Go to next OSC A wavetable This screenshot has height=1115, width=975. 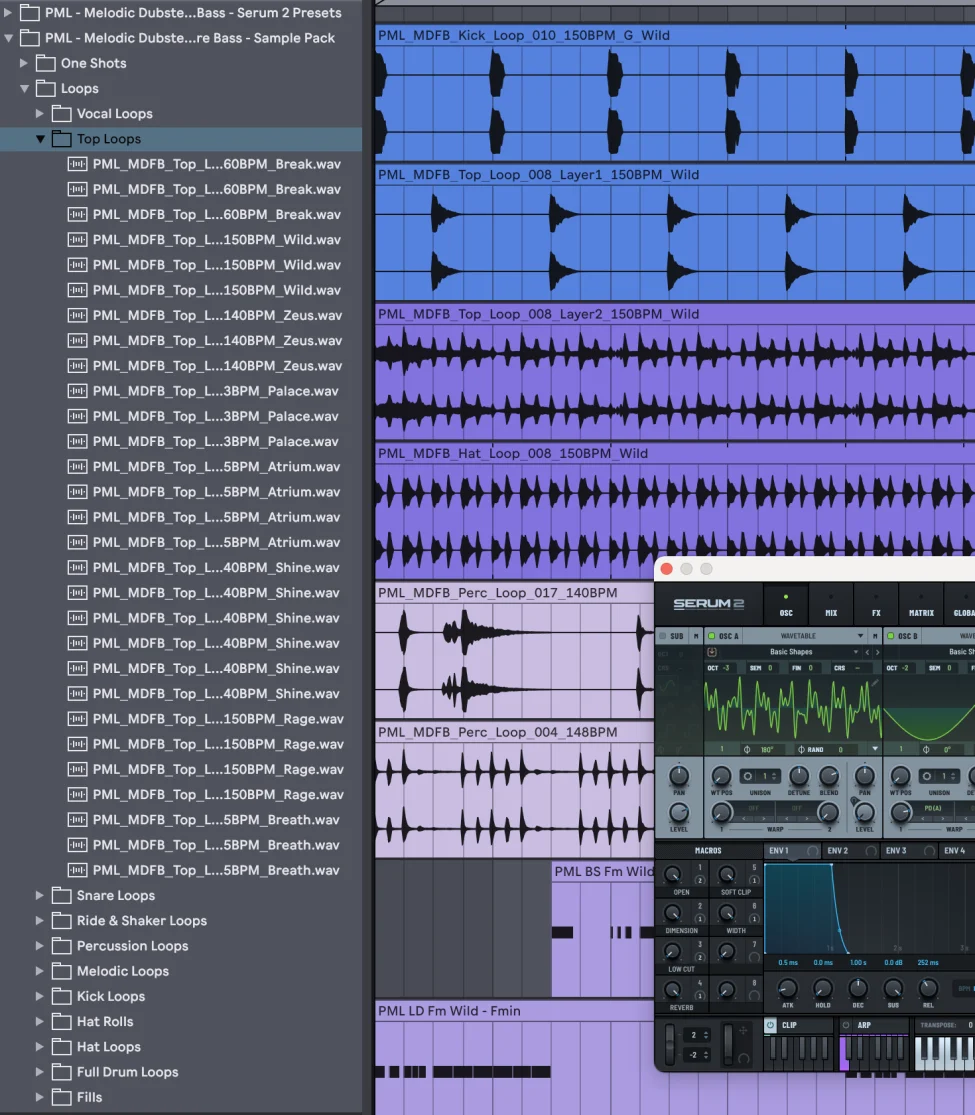pyautogui.click(x=878, y=652)
